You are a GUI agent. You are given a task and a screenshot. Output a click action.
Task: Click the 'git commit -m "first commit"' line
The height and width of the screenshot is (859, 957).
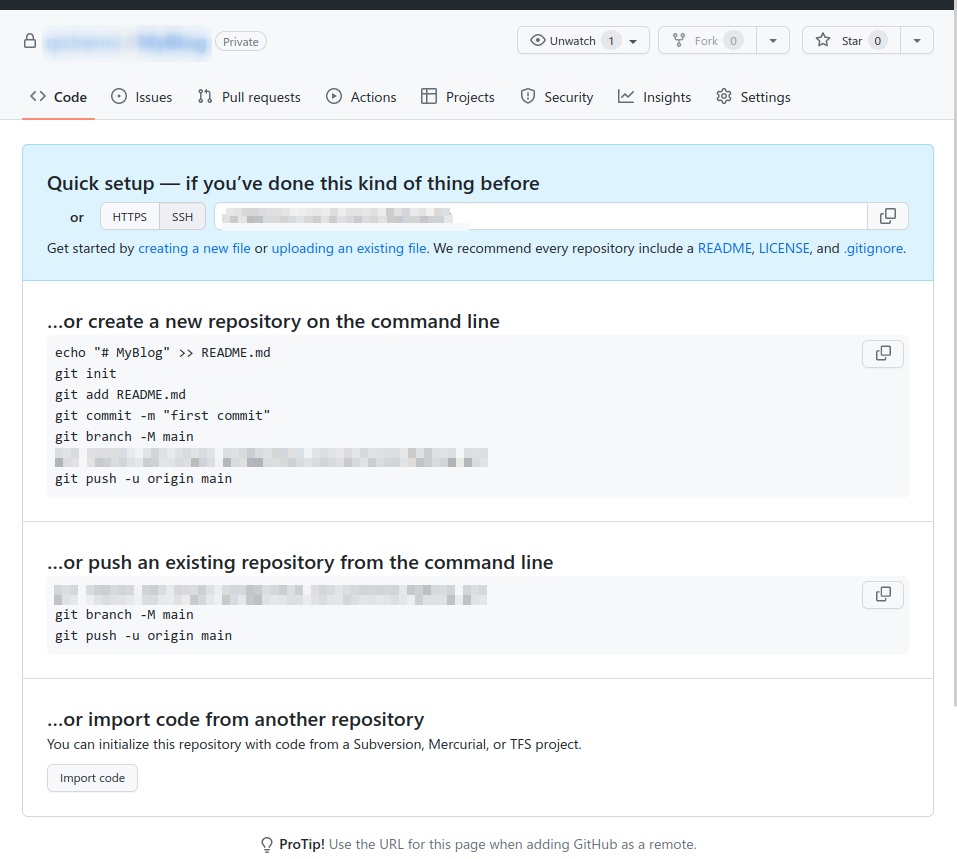tap(162, 416)
